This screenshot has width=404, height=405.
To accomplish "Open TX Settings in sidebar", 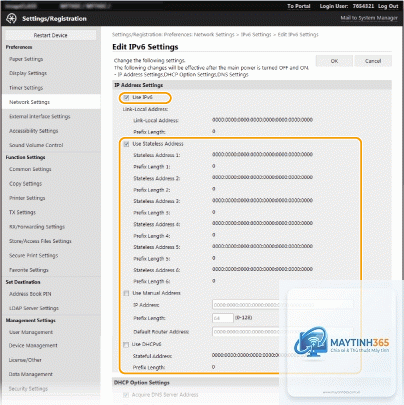I will click(x=22, y=212).
